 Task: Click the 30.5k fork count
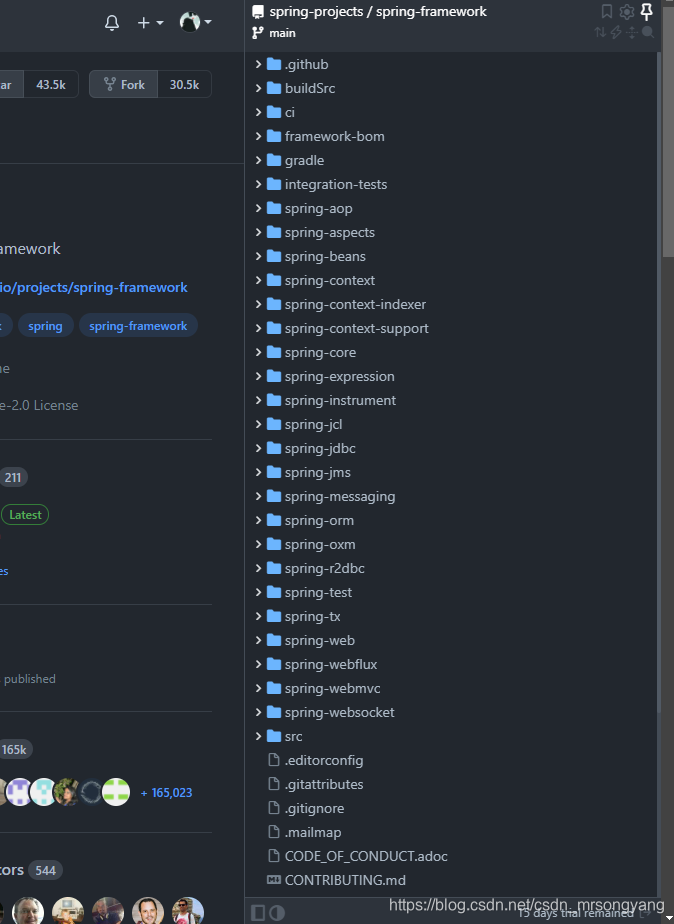point(184,84)
